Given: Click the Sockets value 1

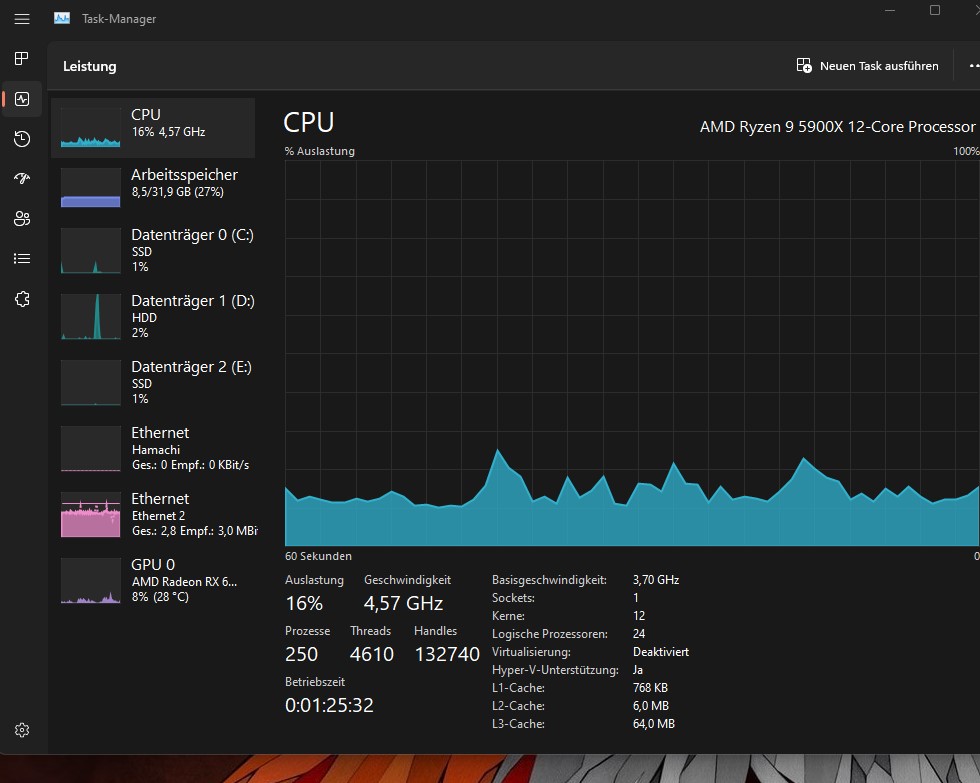Looking at the screenshot, I should tap(636, 598).
